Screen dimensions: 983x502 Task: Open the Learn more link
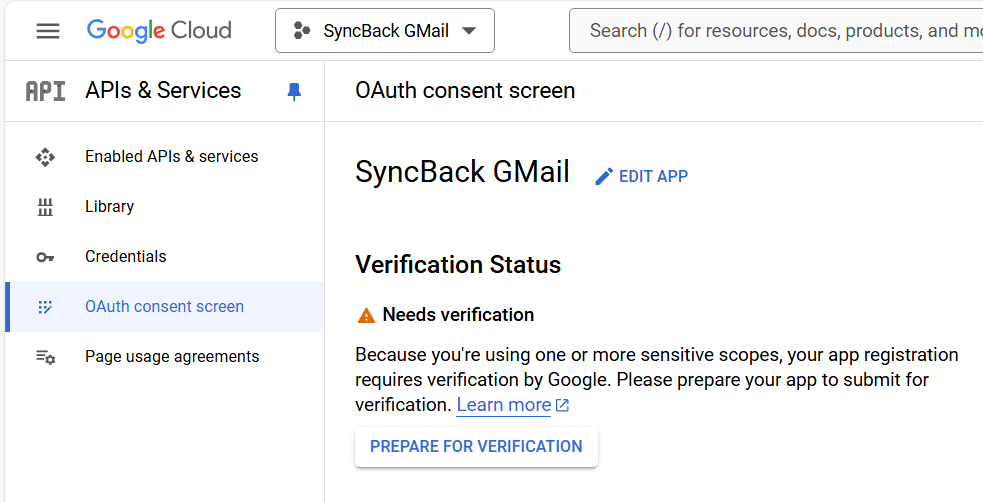tap(504, 405)
